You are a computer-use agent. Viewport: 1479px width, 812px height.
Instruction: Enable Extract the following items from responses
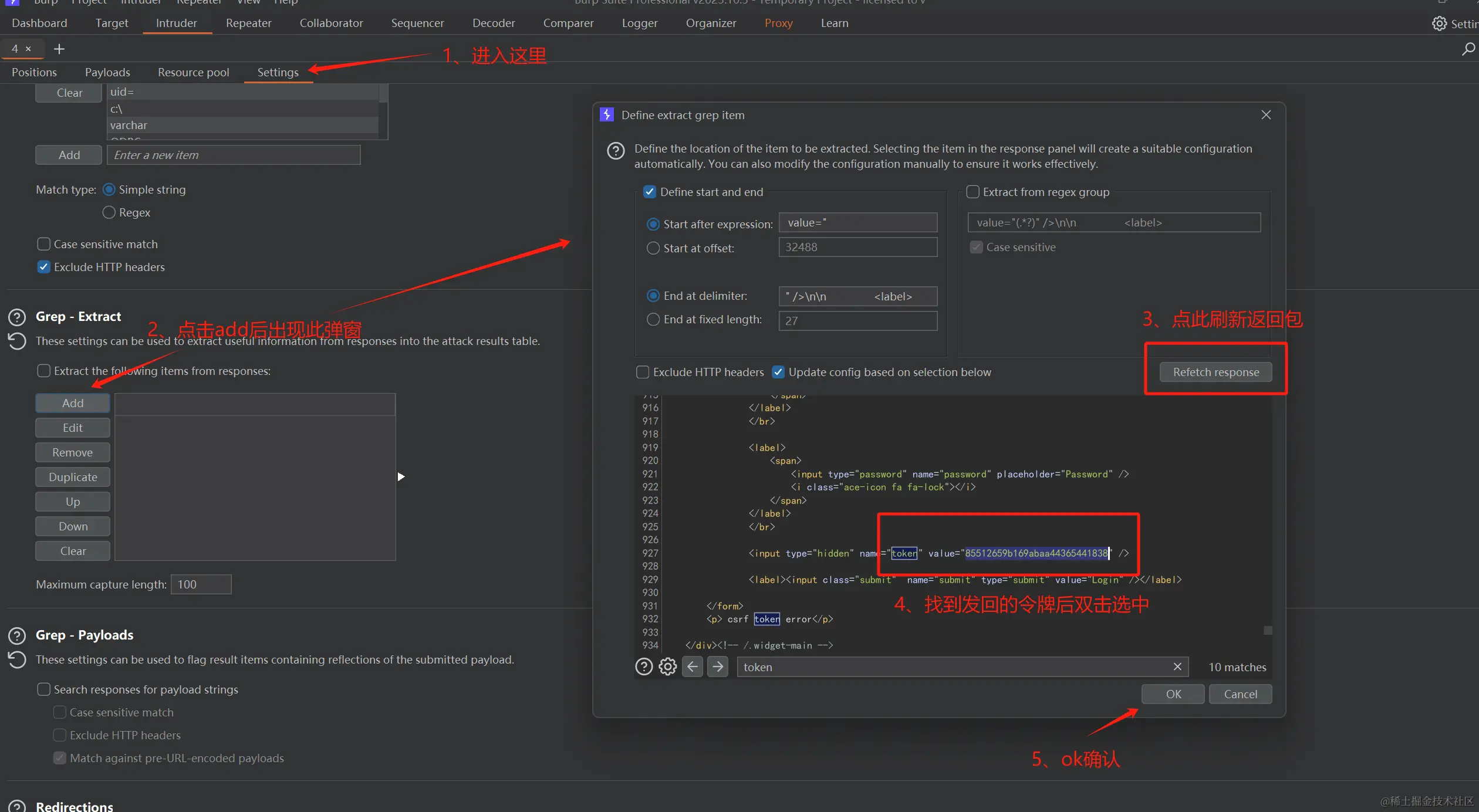(43, 371)
